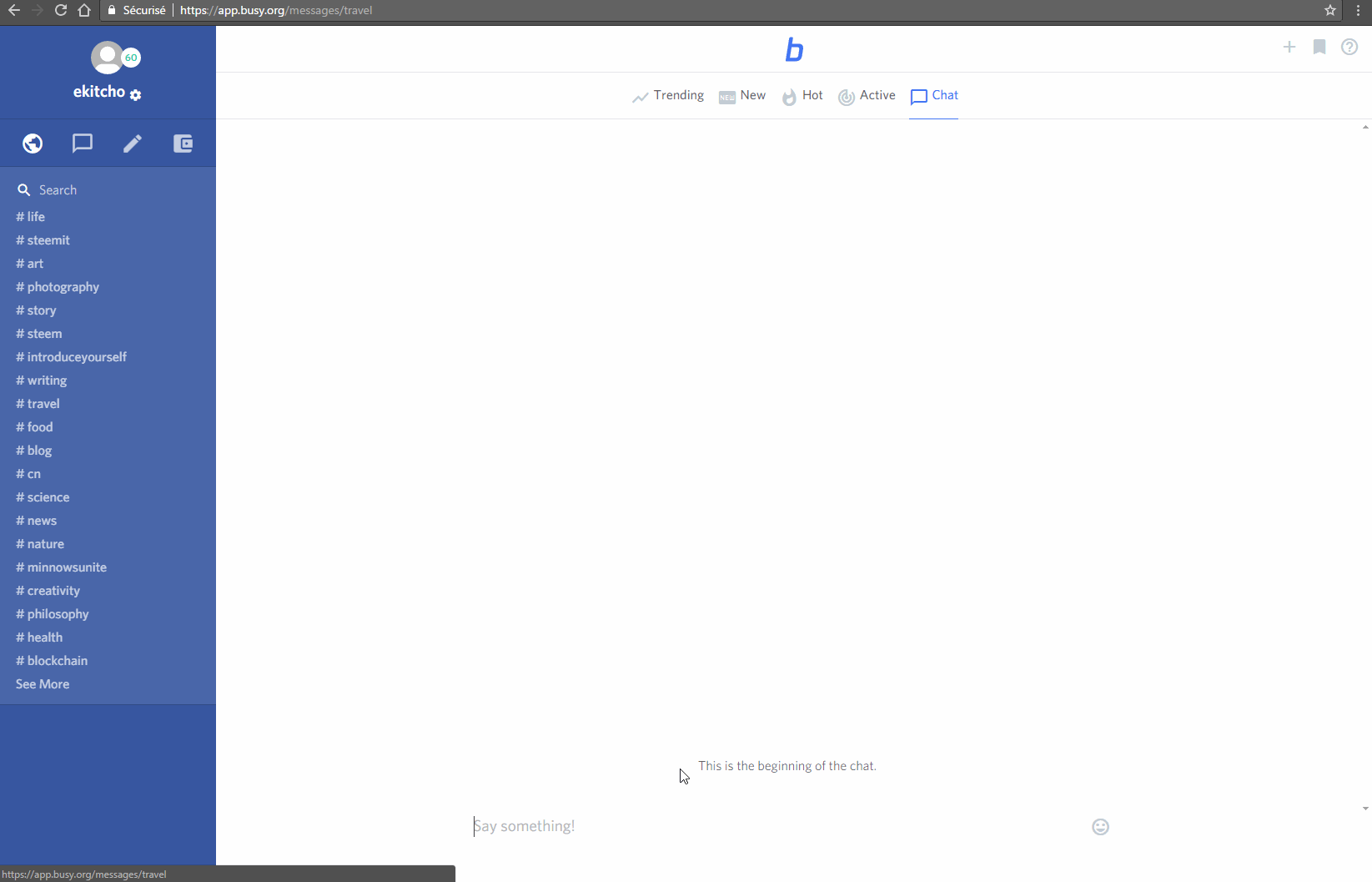
Task: Click the browser home icon
Action: [84, 10]
